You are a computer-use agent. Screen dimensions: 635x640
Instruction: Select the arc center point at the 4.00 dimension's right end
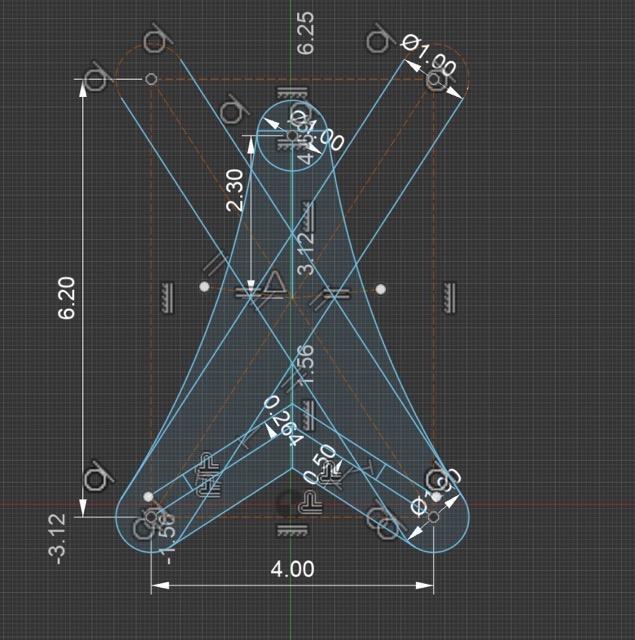pyautogui.click(x=433, y=517)
